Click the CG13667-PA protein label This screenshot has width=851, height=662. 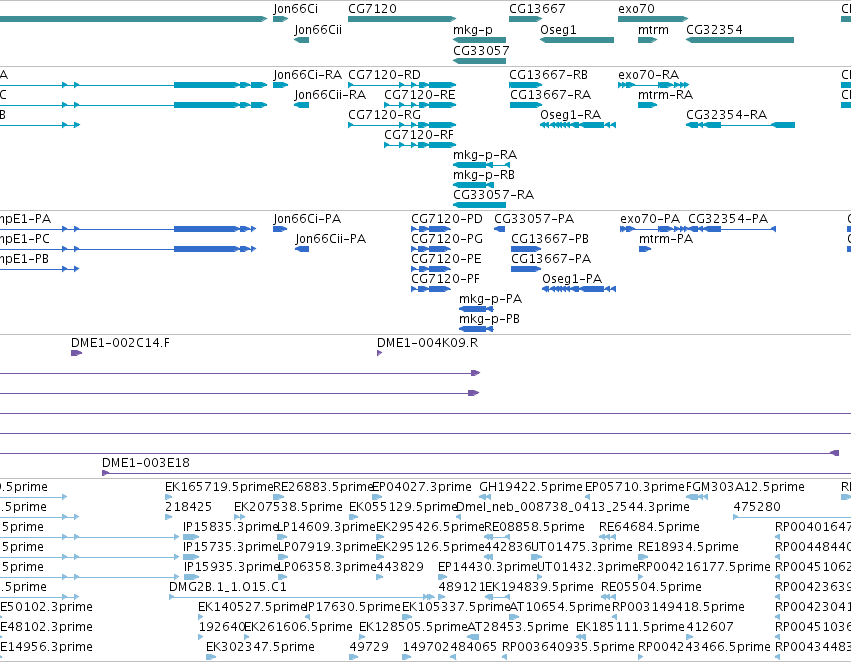click(x=551, y=259)
